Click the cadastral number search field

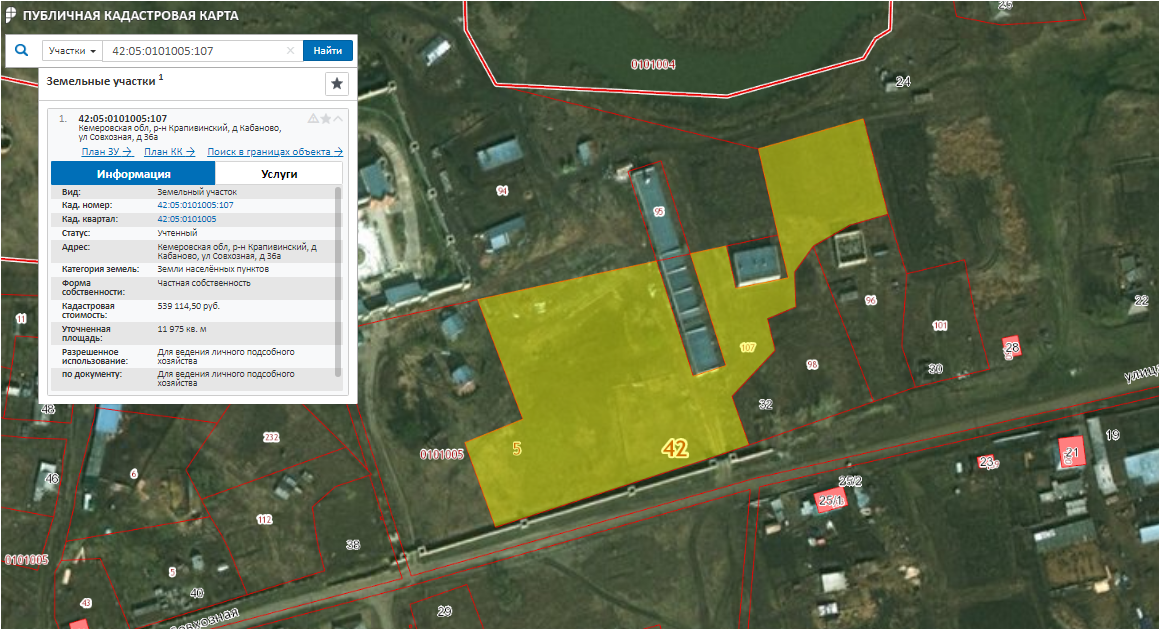[195, 51]
